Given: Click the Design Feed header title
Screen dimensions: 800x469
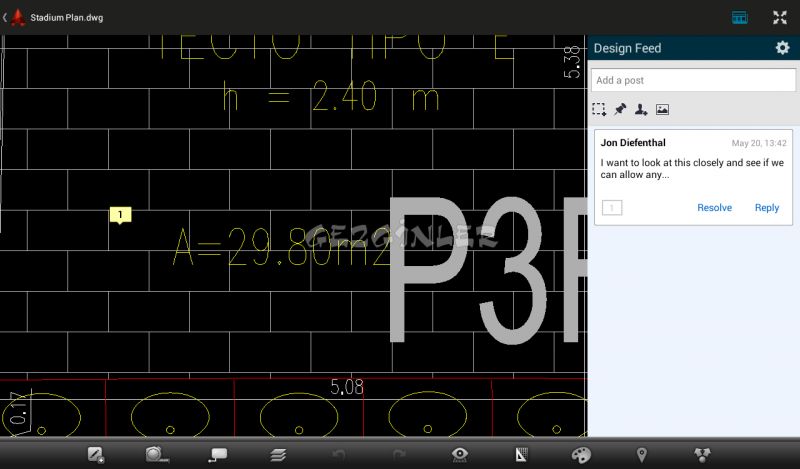Looking at the screenshot, I should (x=627, y=48).
